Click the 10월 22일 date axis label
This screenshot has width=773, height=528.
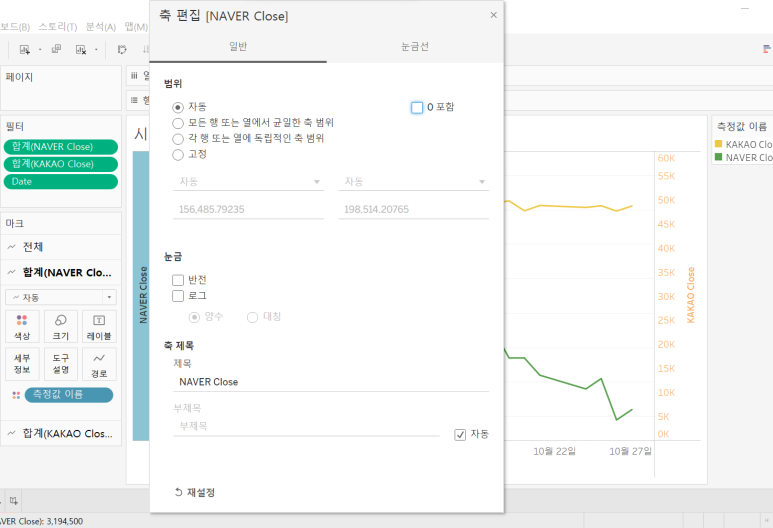554,451
